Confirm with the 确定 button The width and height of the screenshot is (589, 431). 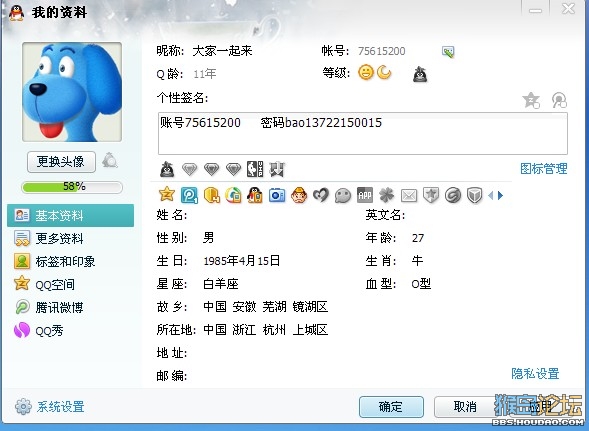coord(391,407)
